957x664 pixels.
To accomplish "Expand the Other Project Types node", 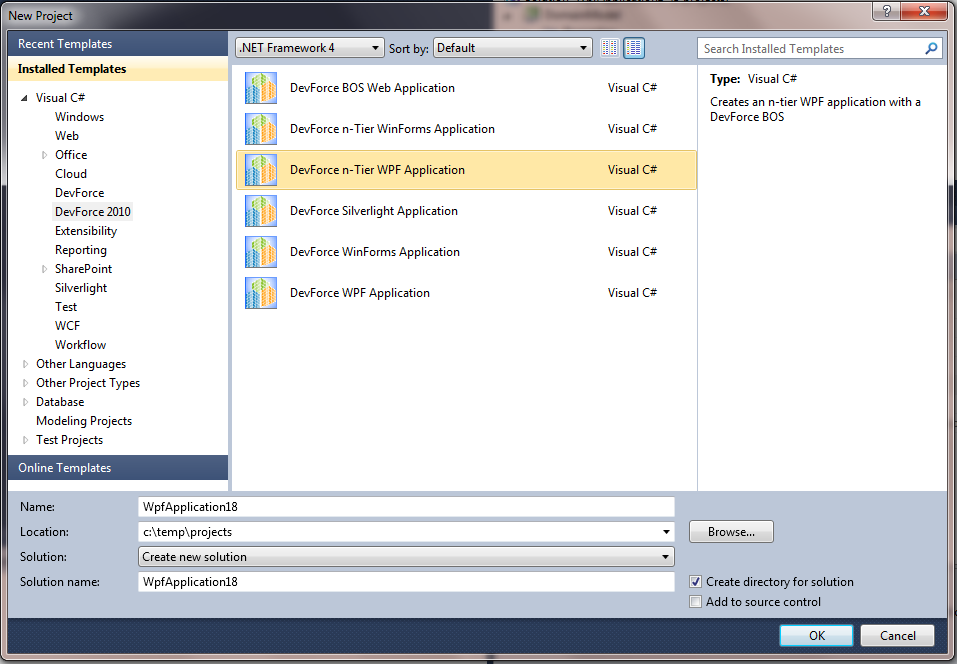I will pos(25,383).
